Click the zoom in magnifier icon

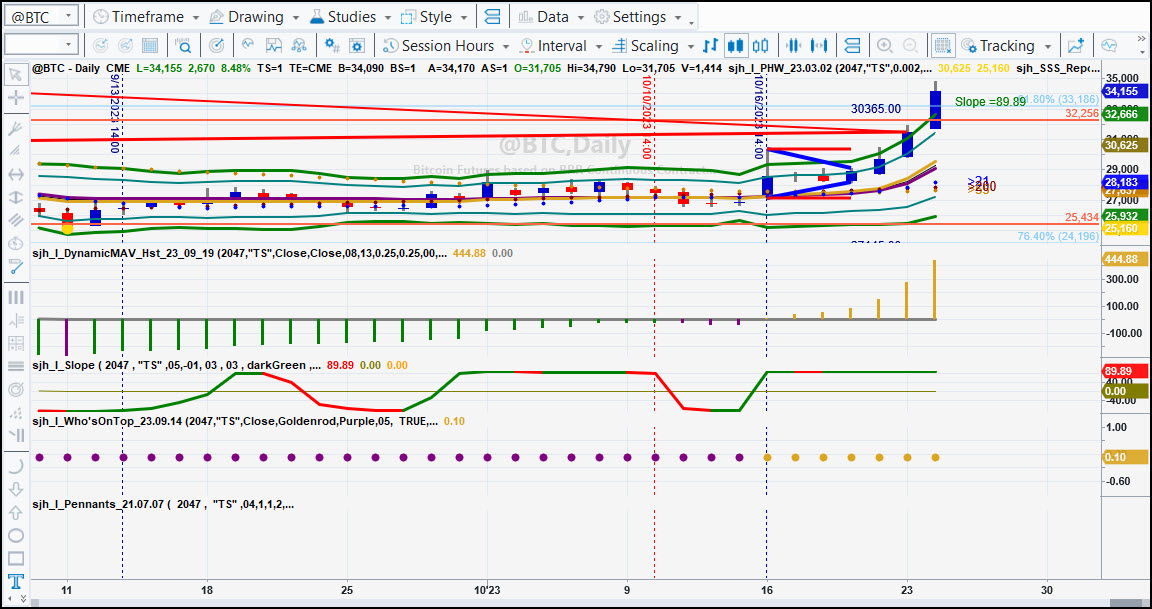point(885,46)
